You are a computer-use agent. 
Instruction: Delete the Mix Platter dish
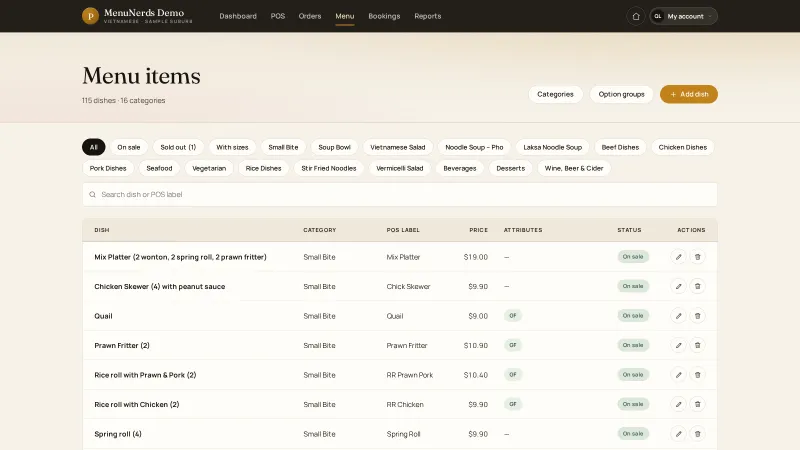(697, 257)
